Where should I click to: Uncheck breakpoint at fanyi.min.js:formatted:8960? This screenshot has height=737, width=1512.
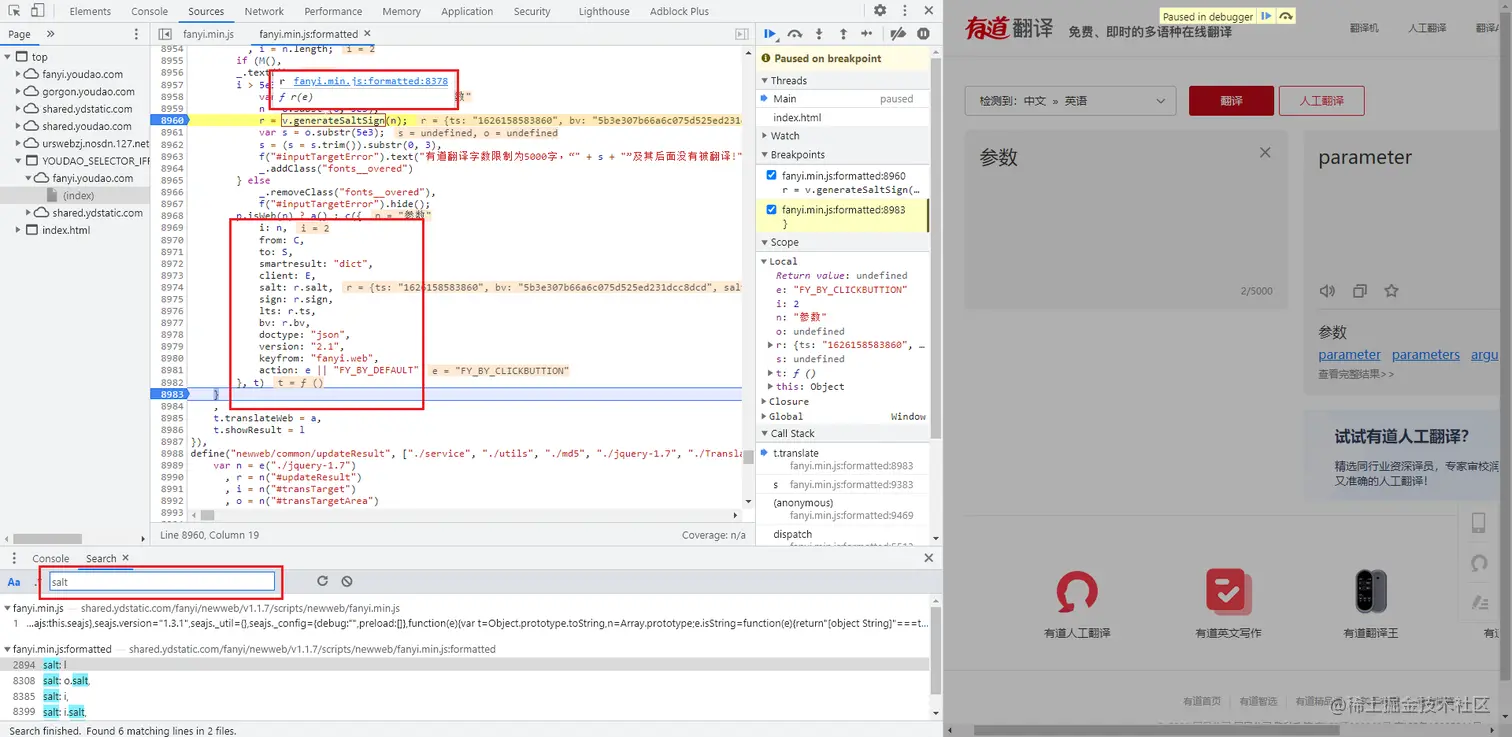coord(771,175)
